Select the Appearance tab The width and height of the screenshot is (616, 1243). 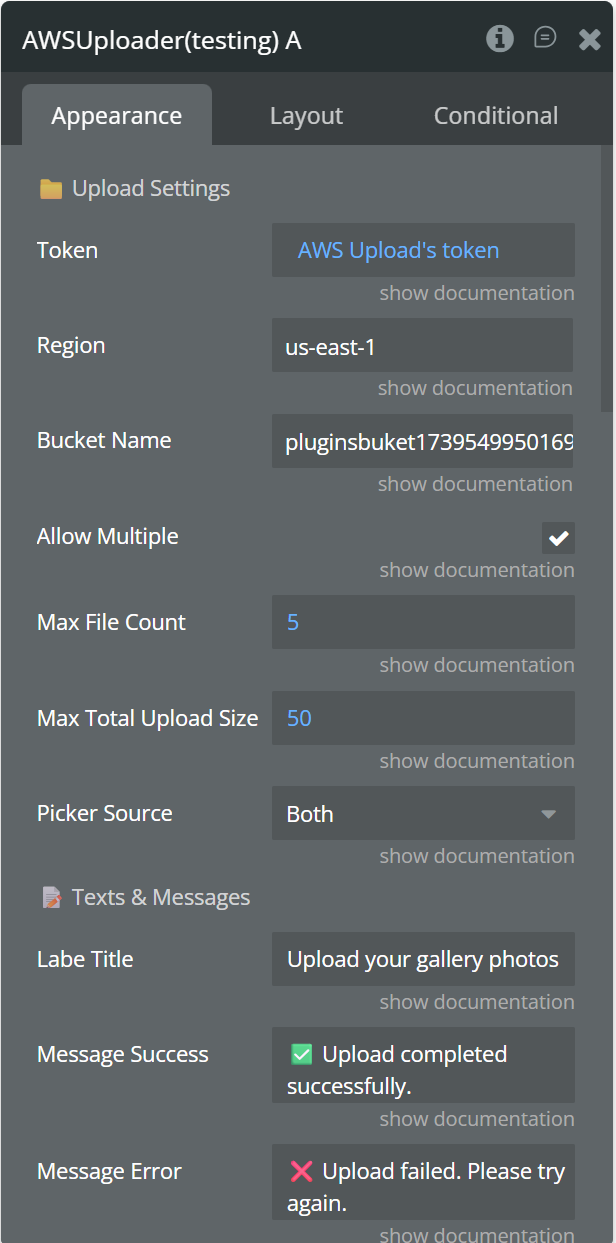pyautogui.click(x=116, y=116)
